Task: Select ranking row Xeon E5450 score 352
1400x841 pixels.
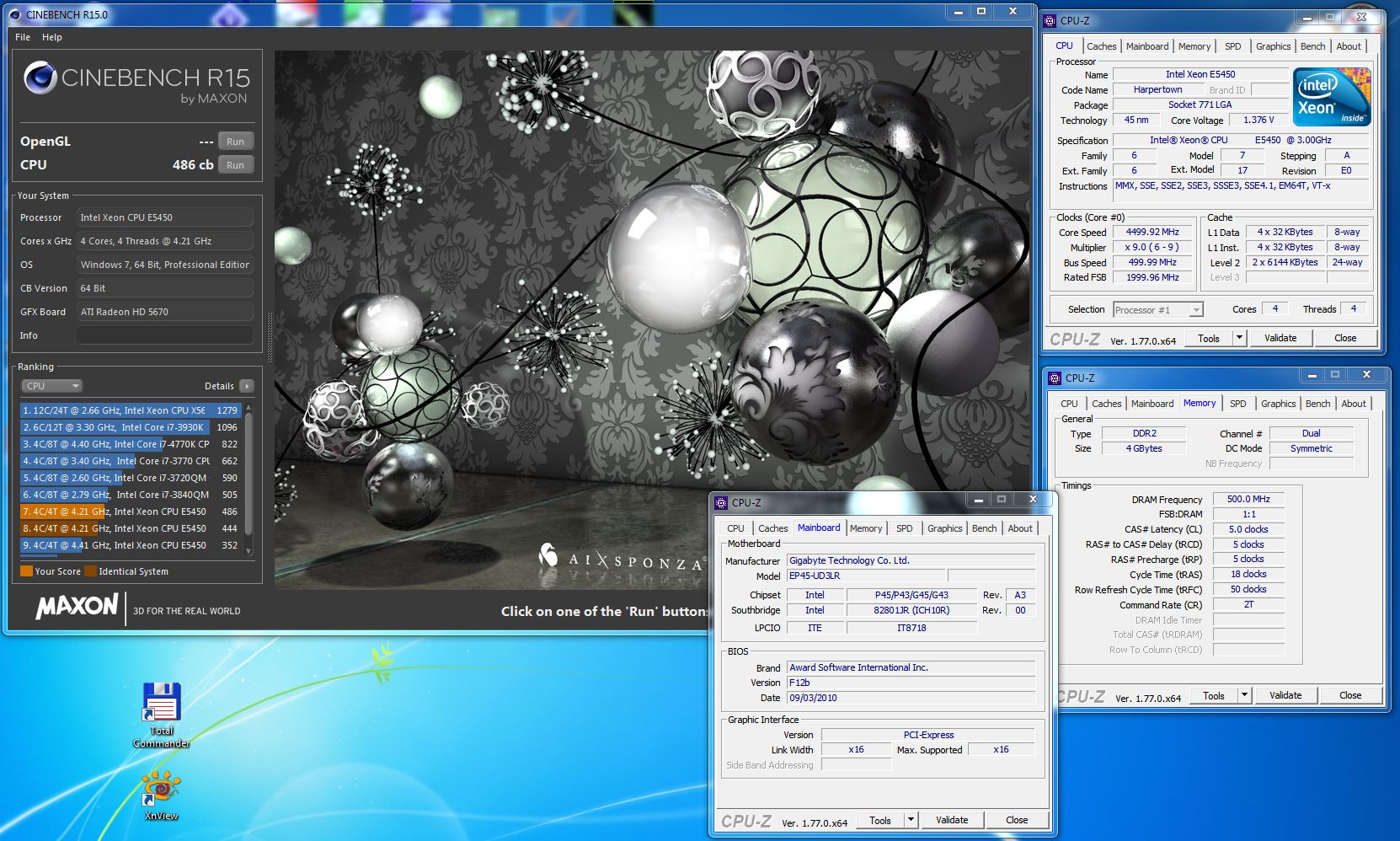Action: (x=131, y=545)
